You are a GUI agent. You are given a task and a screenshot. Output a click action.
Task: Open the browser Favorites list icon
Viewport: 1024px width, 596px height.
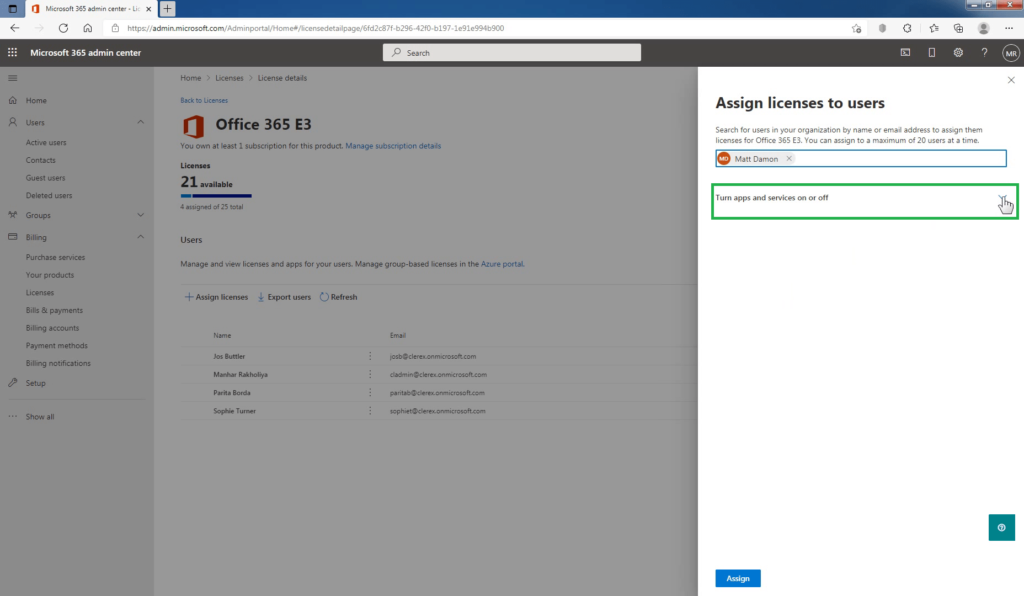click(x=934, y=28)
